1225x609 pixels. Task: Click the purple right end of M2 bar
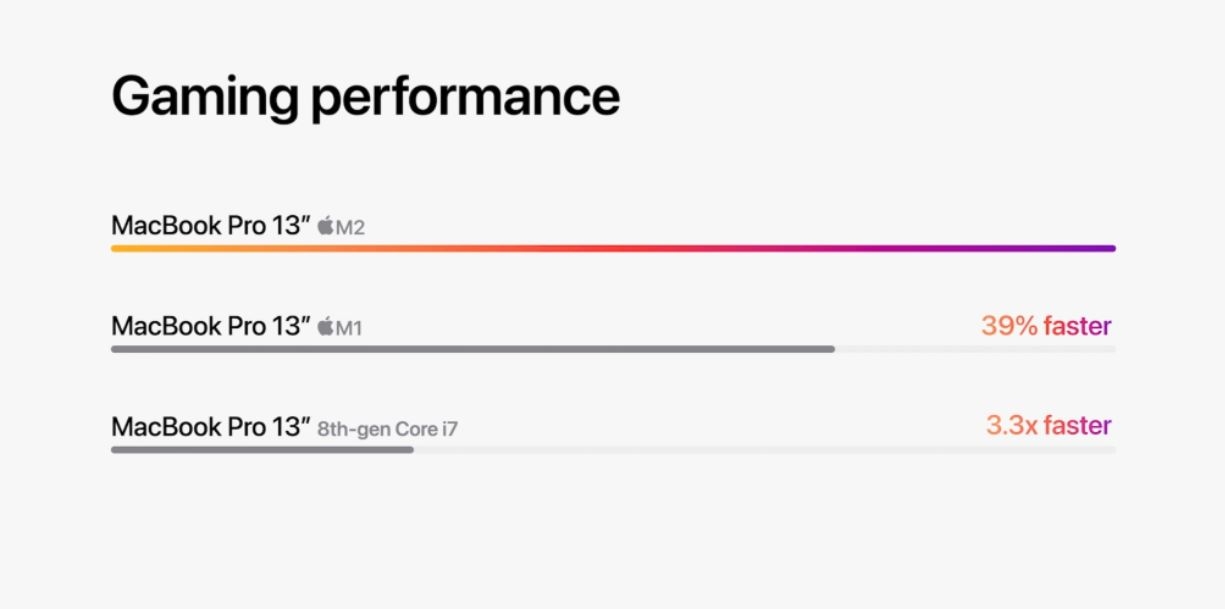click(1106, 248)
